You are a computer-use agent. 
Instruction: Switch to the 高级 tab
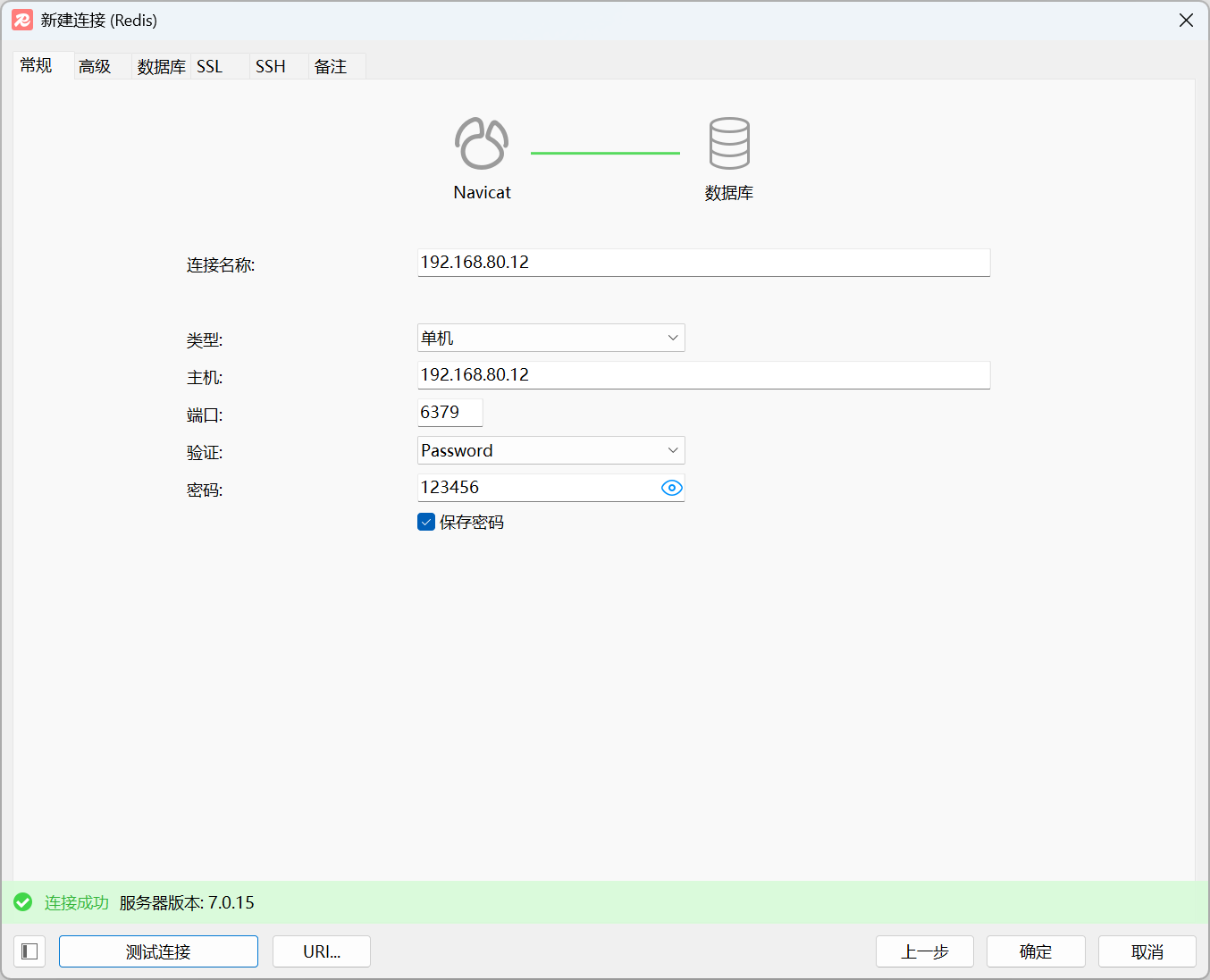coord(95,67)
